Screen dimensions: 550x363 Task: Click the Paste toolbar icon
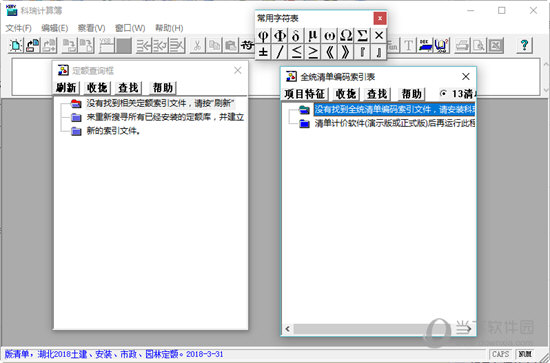[230, 46]
